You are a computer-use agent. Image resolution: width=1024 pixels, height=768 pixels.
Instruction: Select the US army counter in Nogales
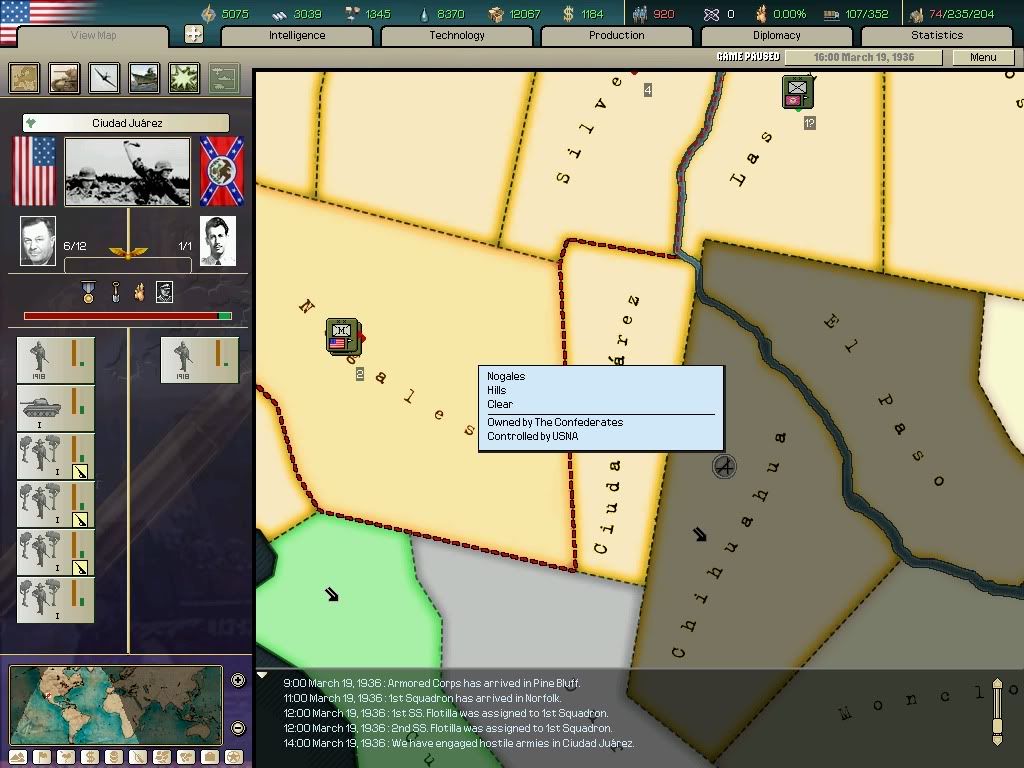click(x=343, y=336)
